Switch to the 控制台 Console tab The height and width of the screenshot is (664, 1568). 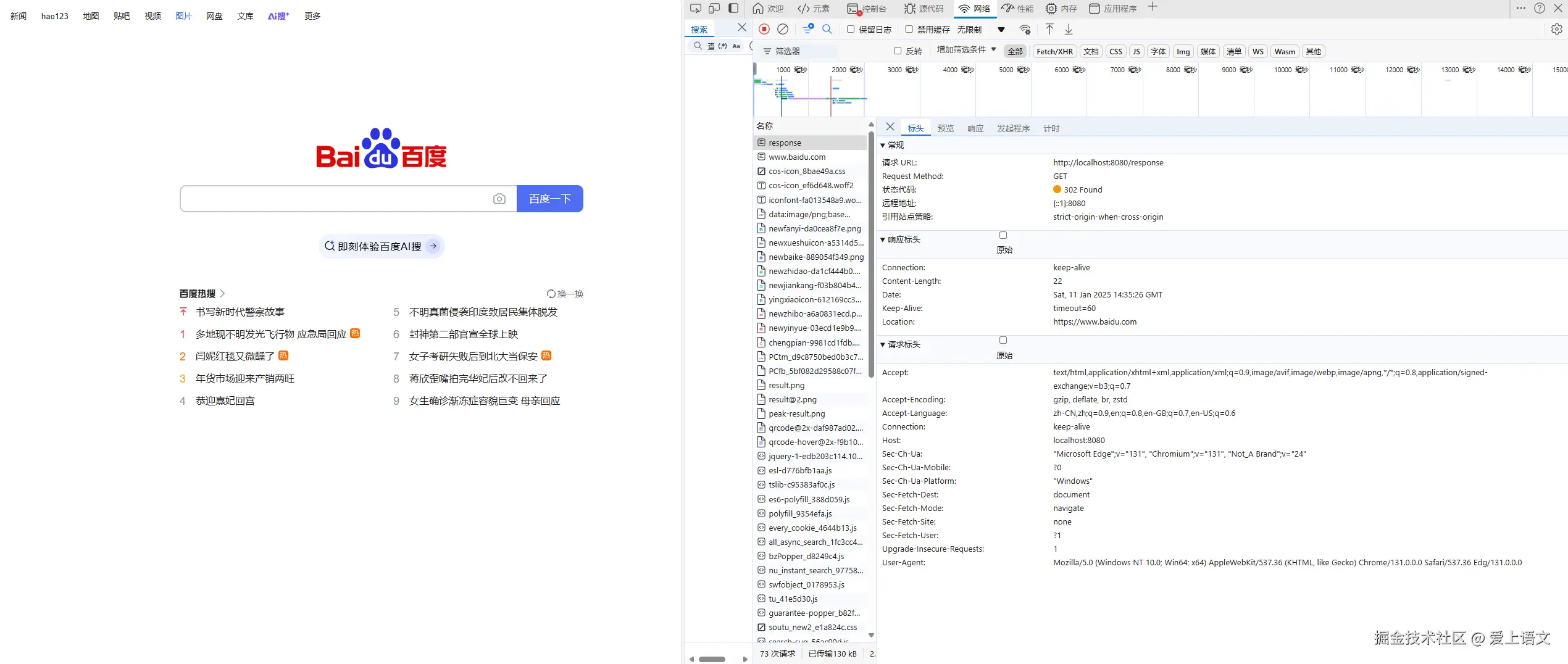point(867,9)
